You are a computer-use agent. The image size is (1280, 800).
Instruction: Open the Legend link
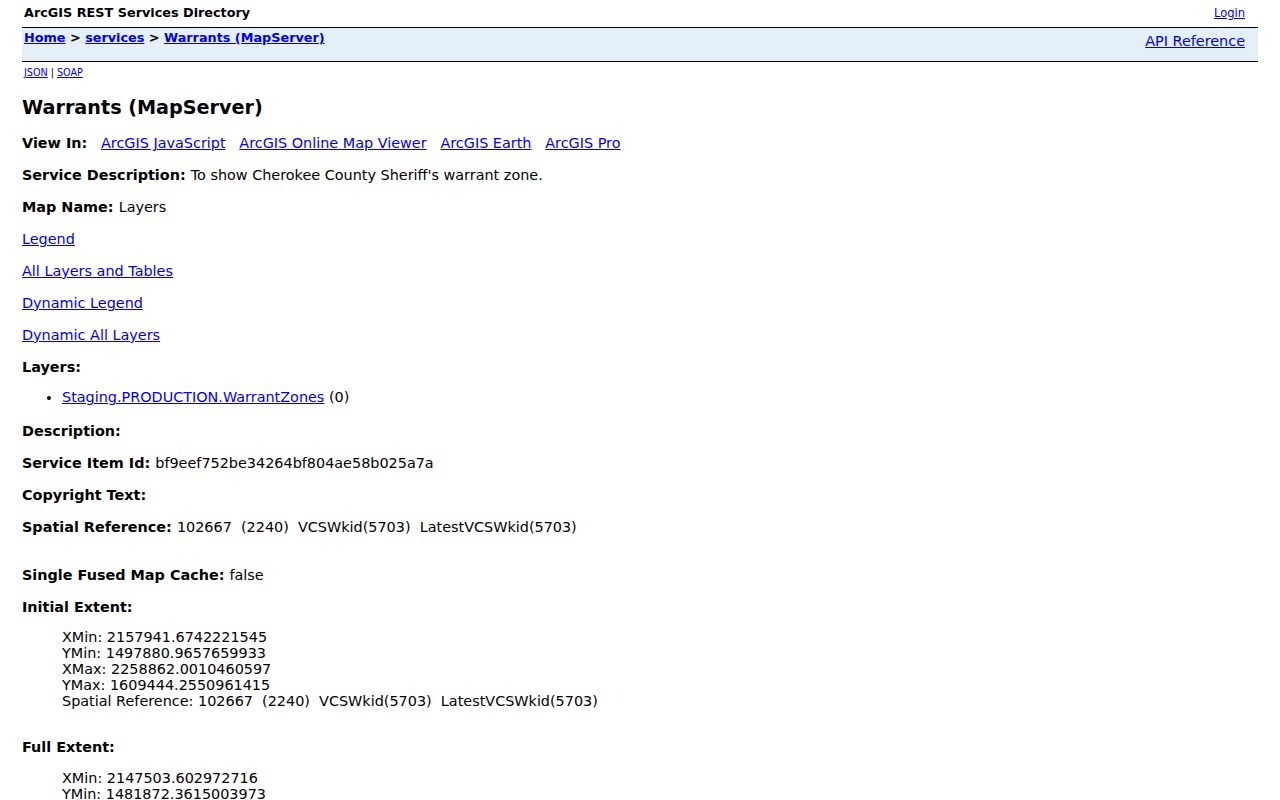(48, 239)
